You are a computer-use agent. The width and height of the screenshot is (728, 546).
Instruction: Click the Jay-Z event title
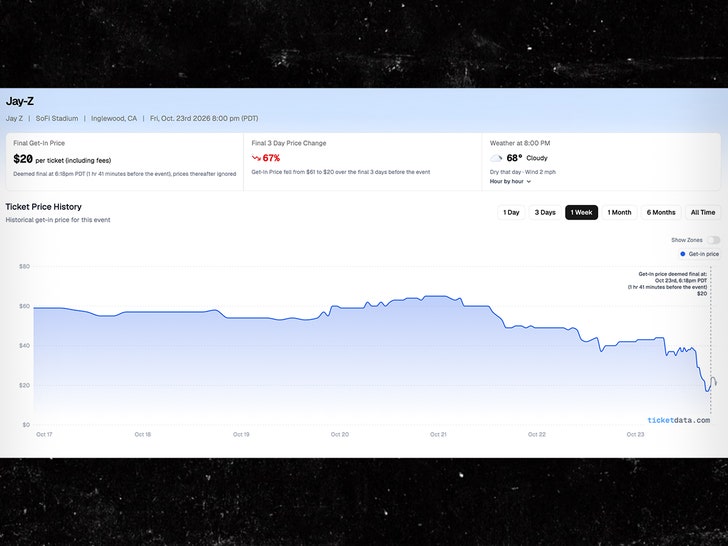tap(20, 101)
